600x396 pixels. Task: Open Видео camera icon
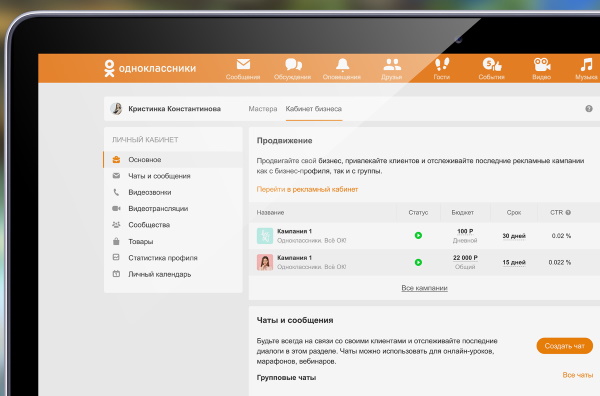542,64
